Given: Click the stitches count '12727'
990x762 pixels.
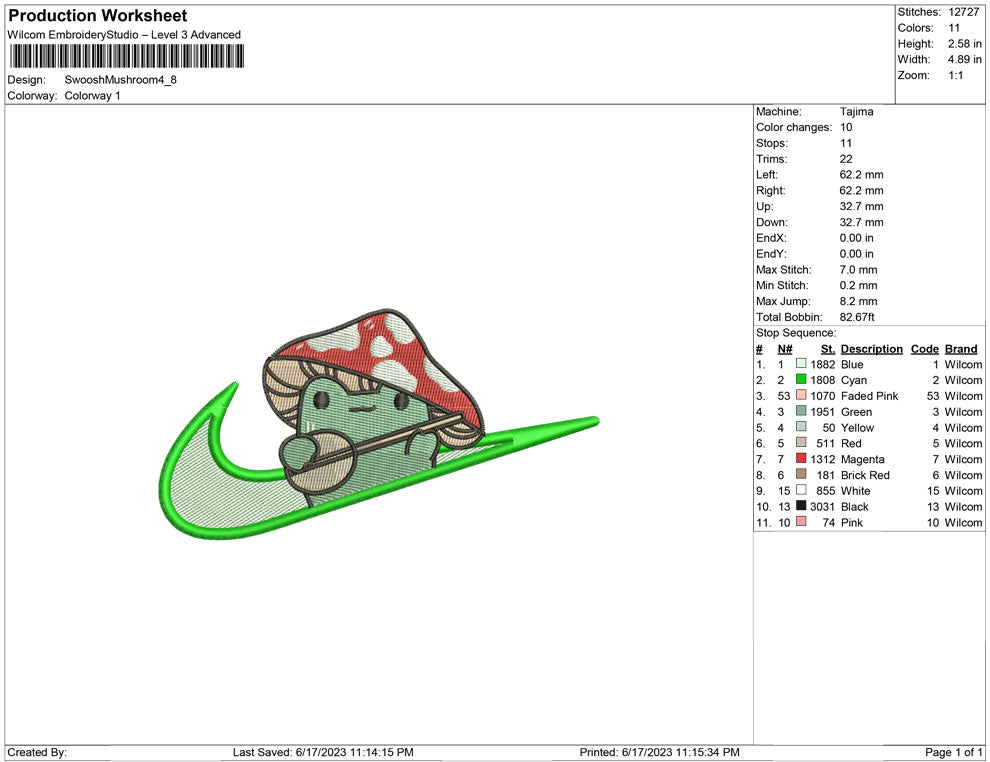Looking at the screenshot, I should click(963, 12).
